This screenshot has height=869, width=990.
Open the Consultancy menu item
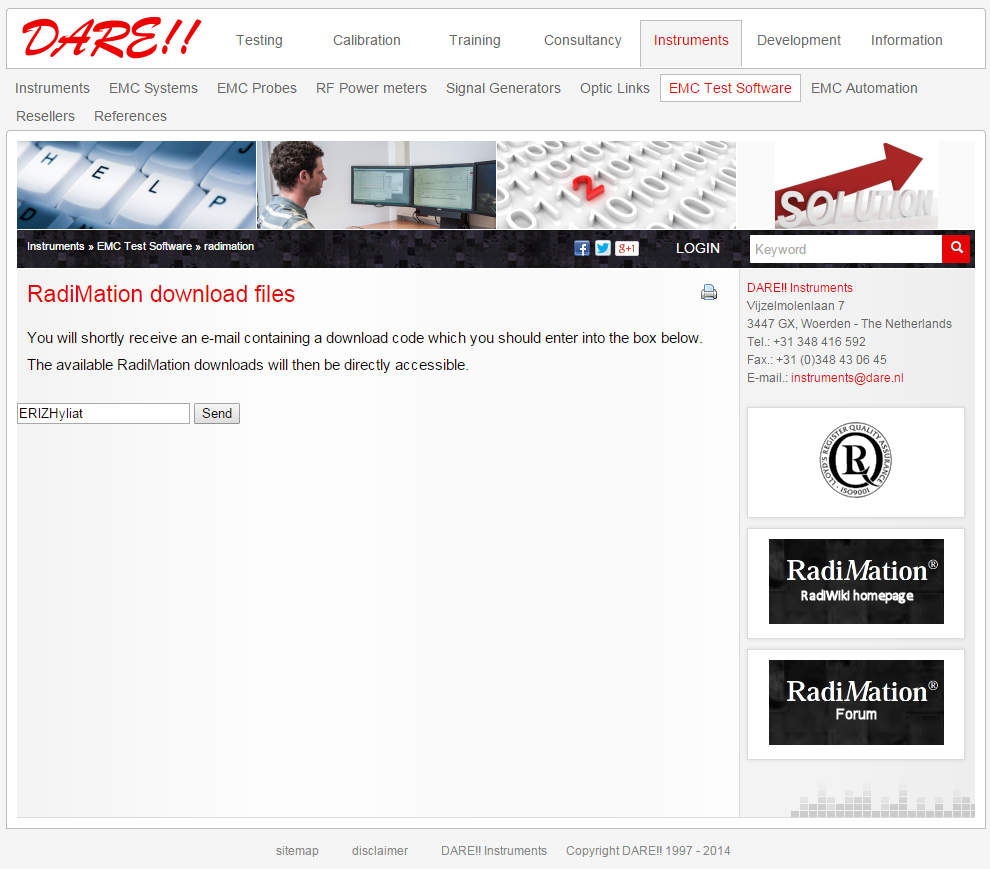coord(582,40)
